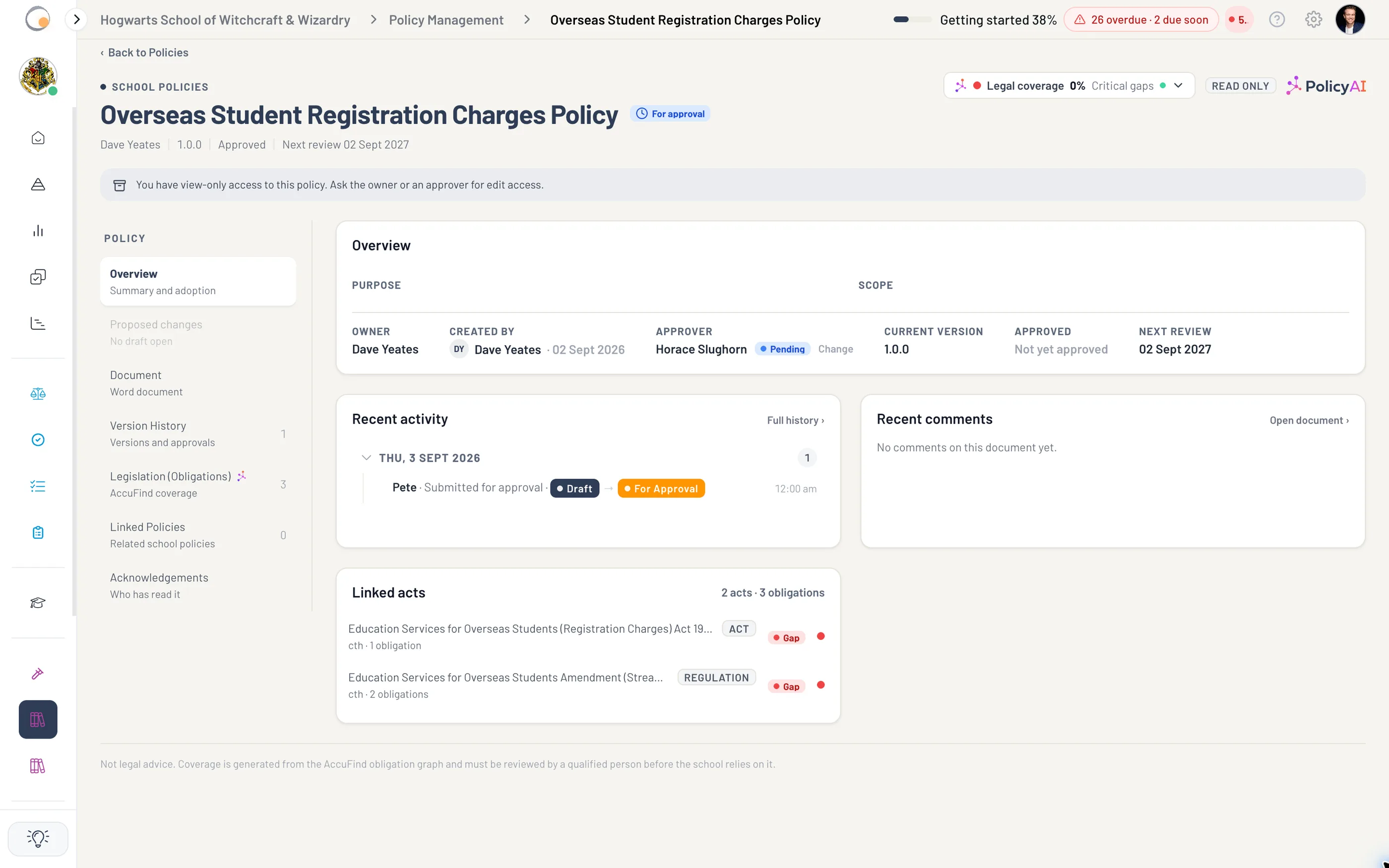The height and width of the screenshot is (868, 1389).
Task: Open the checkbox tasks sidebar icon
Action: pyautogui.click(x=38, y=277)
